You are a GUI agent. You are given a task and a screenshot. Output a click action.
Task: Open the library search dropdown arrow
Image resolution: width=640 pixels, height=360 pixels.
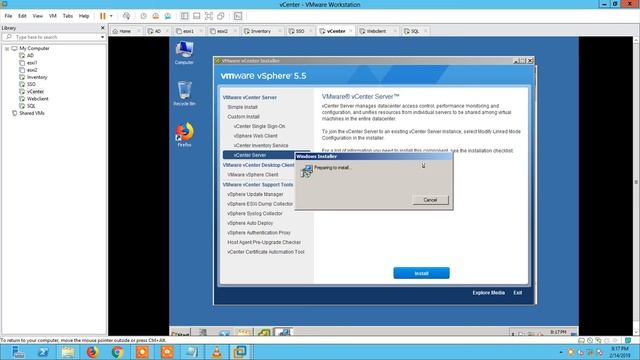(x=102, y=37)
